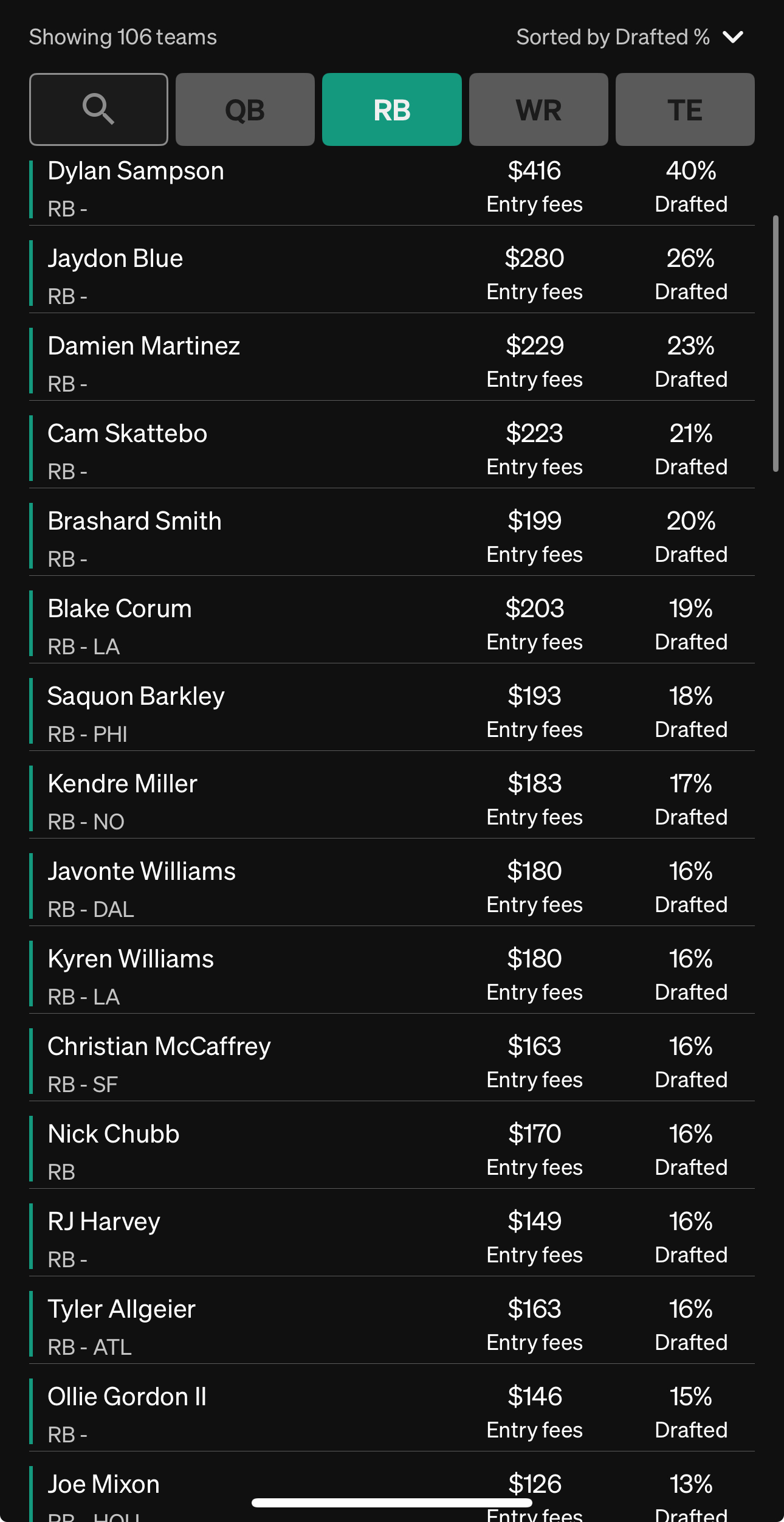Click the vertical scrollbar thumb
This screenshot has height=1522, width=784.
click(x=775, y=344)
